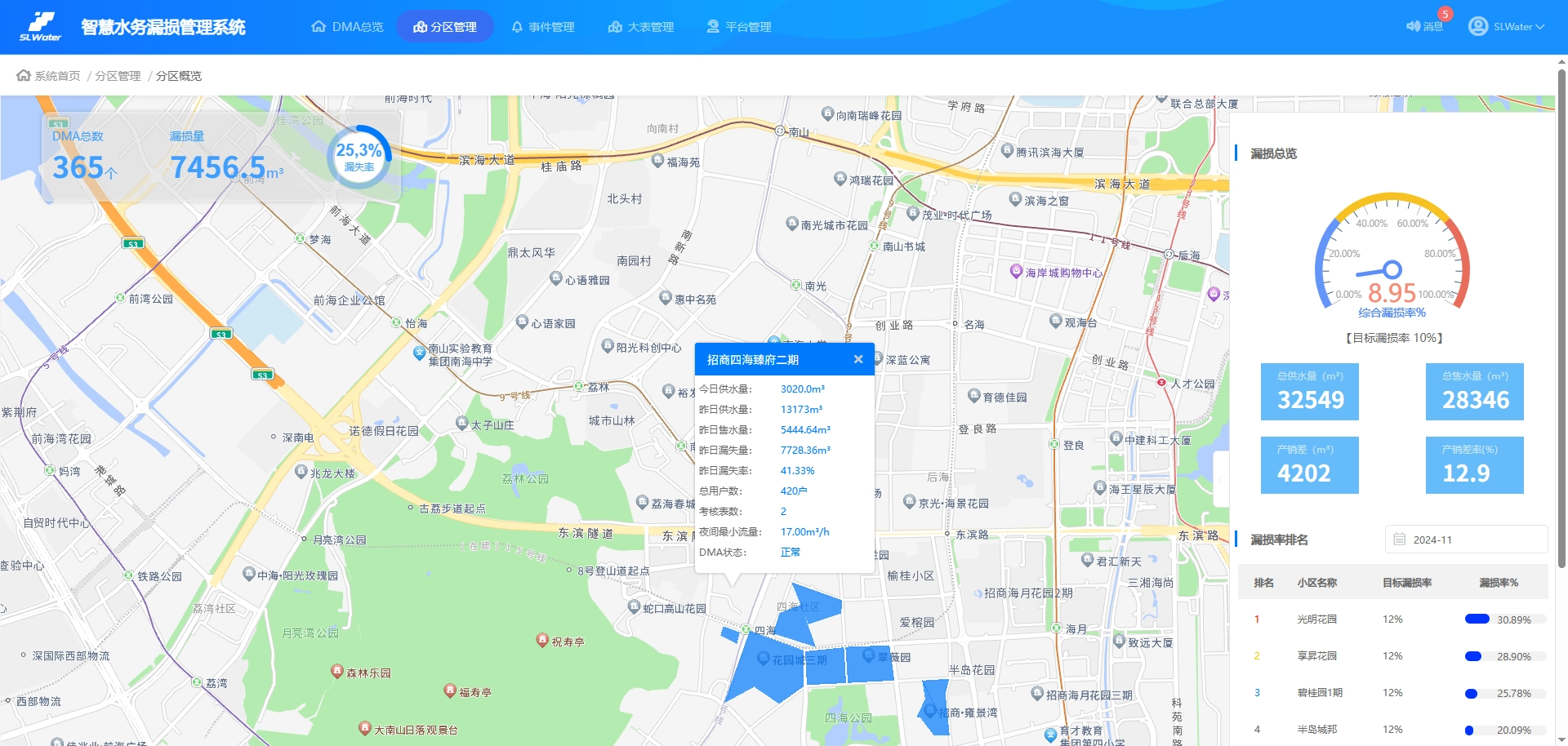Click the 正常 DMA状态 value
The width and height of the screenshot is (1568, 746).
[x=790, y=553]
